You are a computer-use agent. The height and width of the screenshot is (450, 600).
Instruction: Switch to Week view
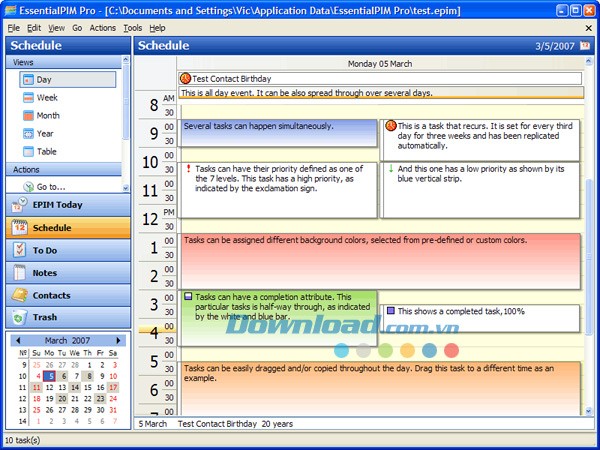point(46,98)
